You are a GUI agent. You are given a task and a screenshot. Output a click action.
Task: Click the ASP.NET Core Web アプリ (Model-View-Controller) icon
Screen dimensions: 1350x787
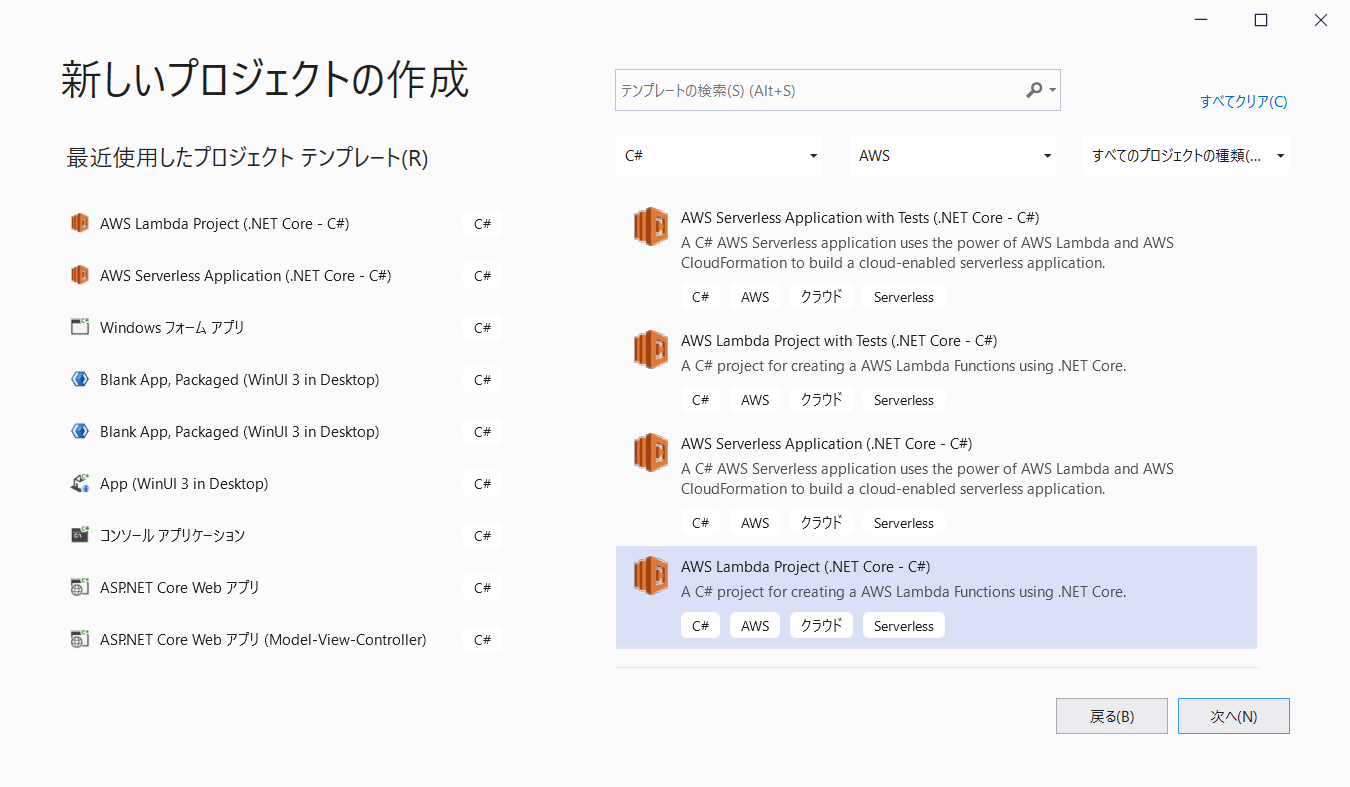click(x=80, y=639)
